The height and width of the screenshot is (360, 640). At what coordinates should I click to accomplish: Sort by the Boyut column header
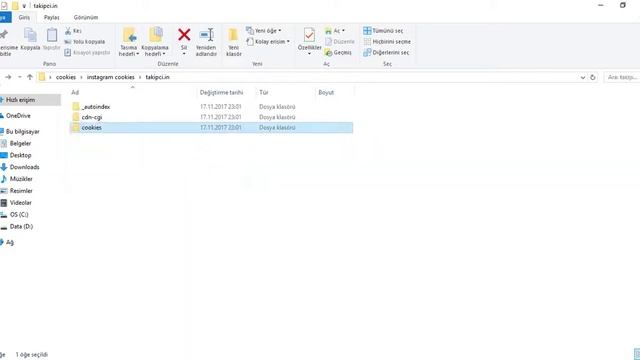coord(326,93)
